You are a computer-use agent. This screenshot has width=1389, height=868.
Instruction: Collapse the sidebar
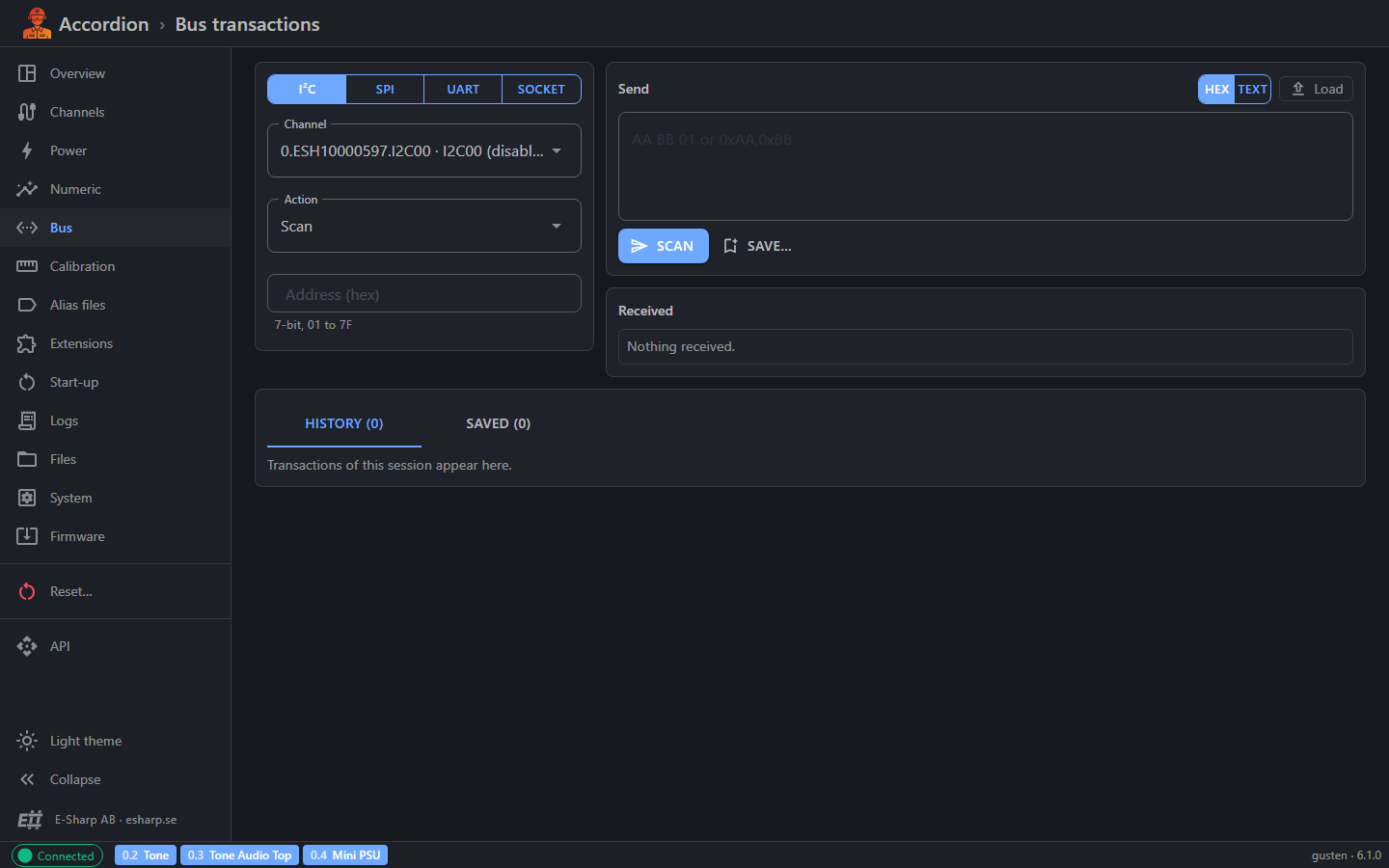pos(116,779)
